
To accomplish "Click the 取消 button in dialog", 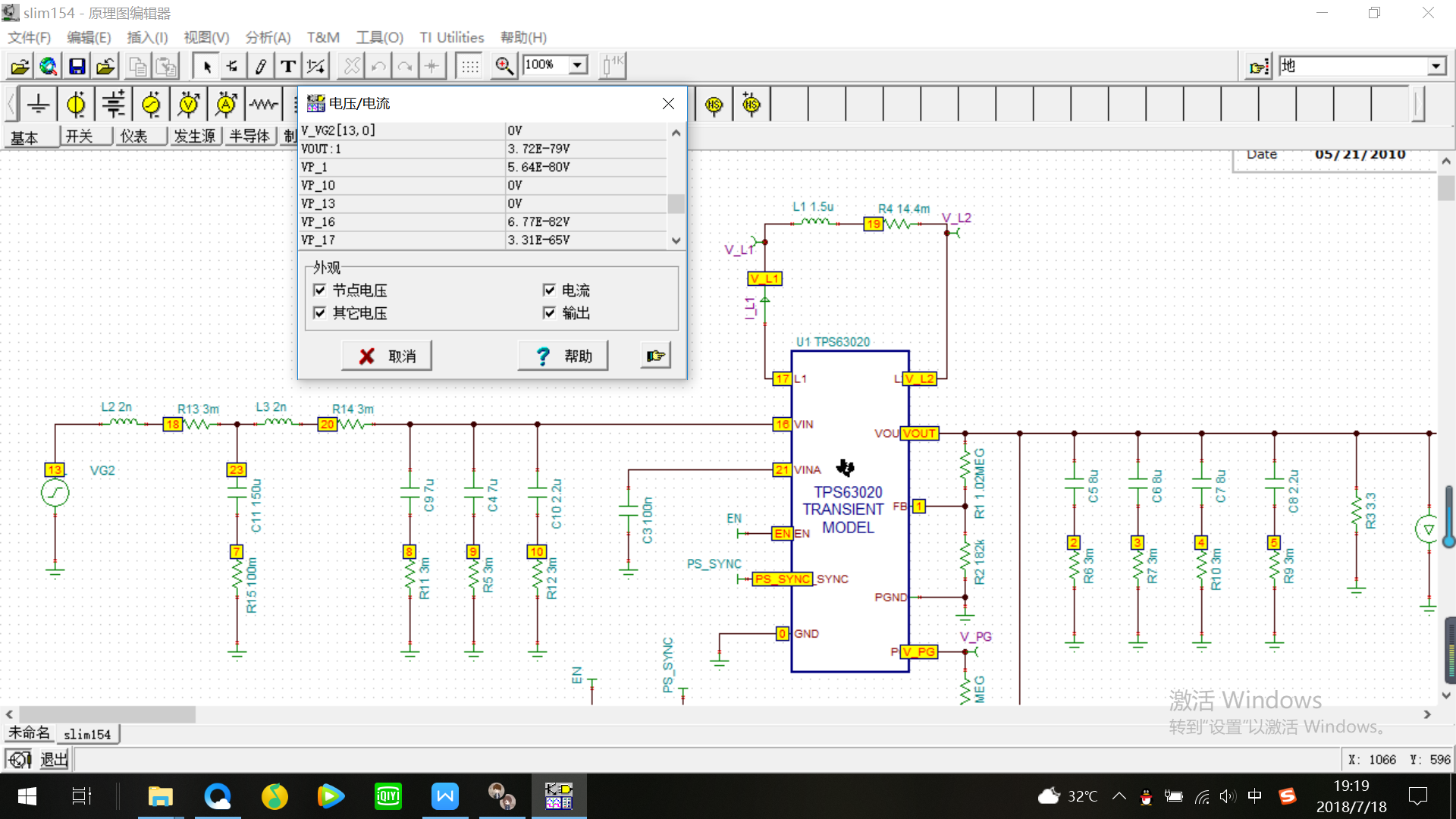I will click(x=387, y=356).
